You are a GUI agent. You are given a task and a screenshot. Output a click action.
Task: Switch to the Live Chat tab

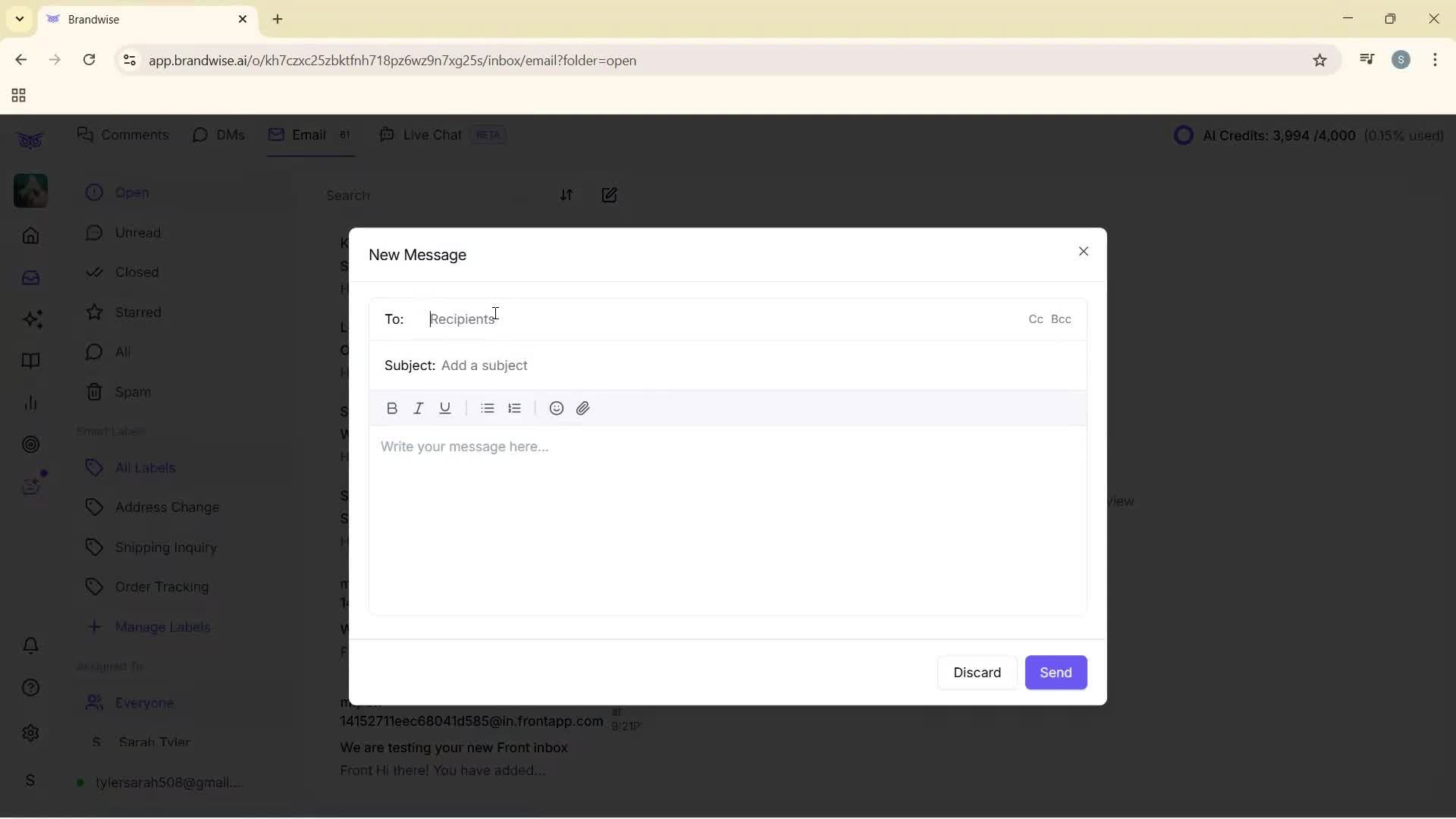[x=431, y=134]
